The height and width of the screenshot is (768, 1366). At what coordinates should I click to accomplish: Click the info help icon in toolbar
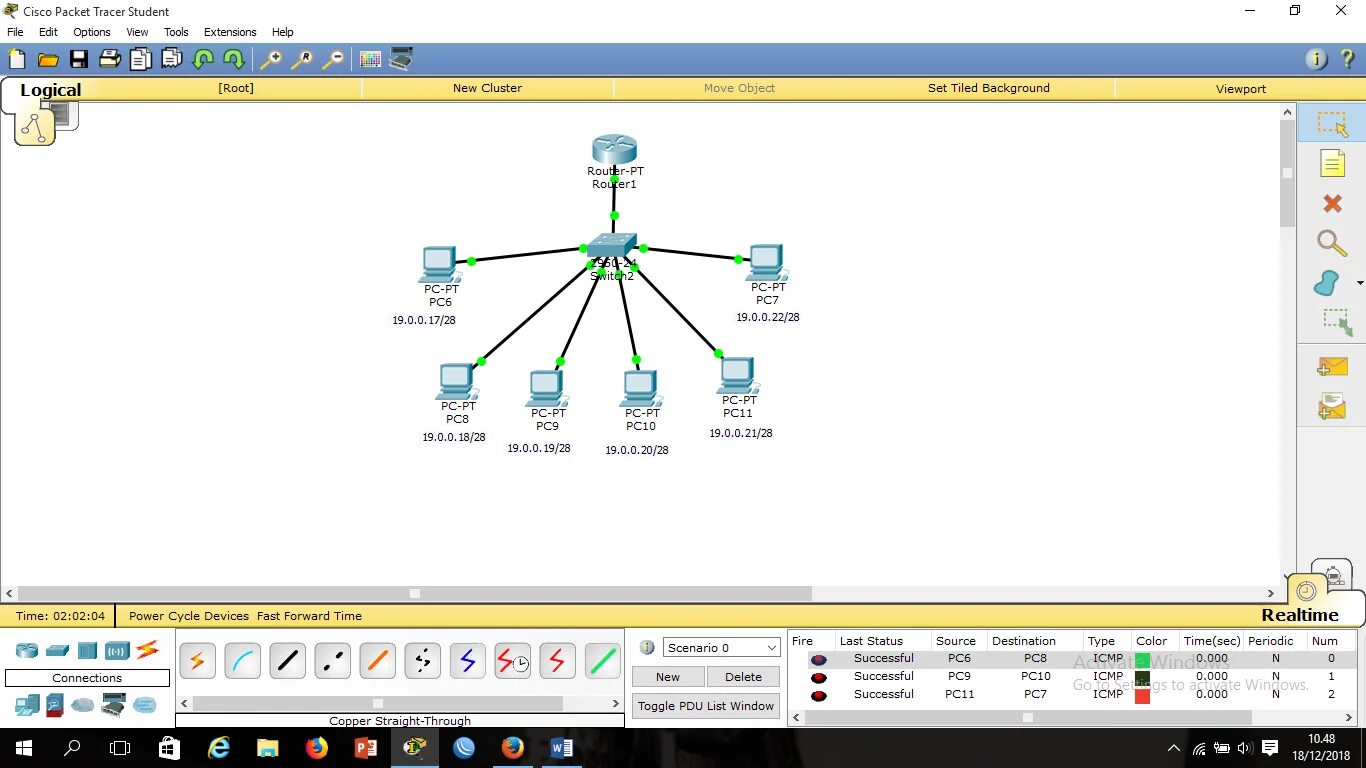tap(1318, 59)
